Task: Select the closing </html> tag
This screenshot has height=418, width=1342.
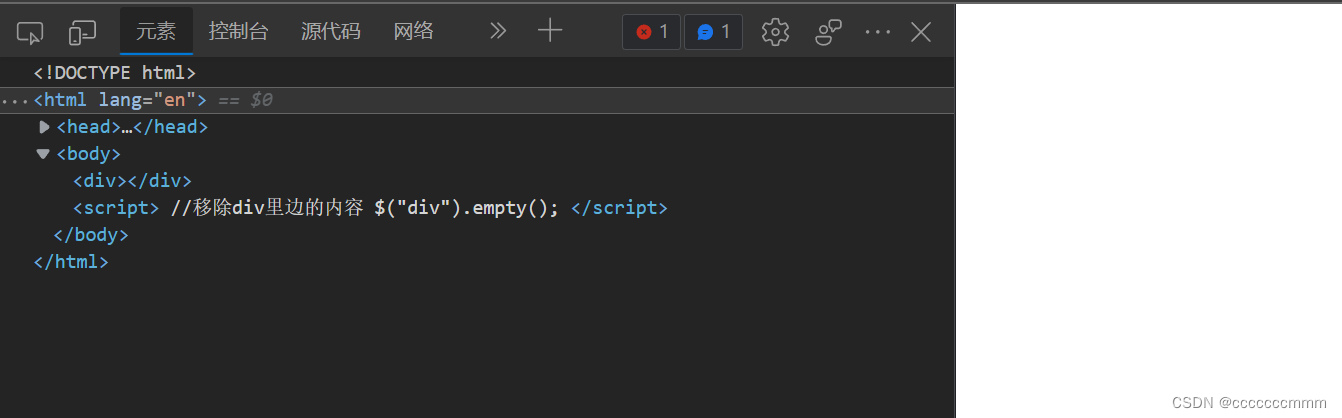Action: coord(70,262)
